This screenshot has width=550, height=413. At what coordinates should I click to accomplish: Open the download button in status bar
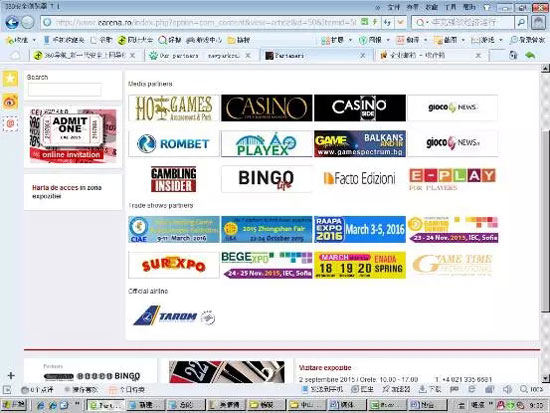(x=430, y=389)
